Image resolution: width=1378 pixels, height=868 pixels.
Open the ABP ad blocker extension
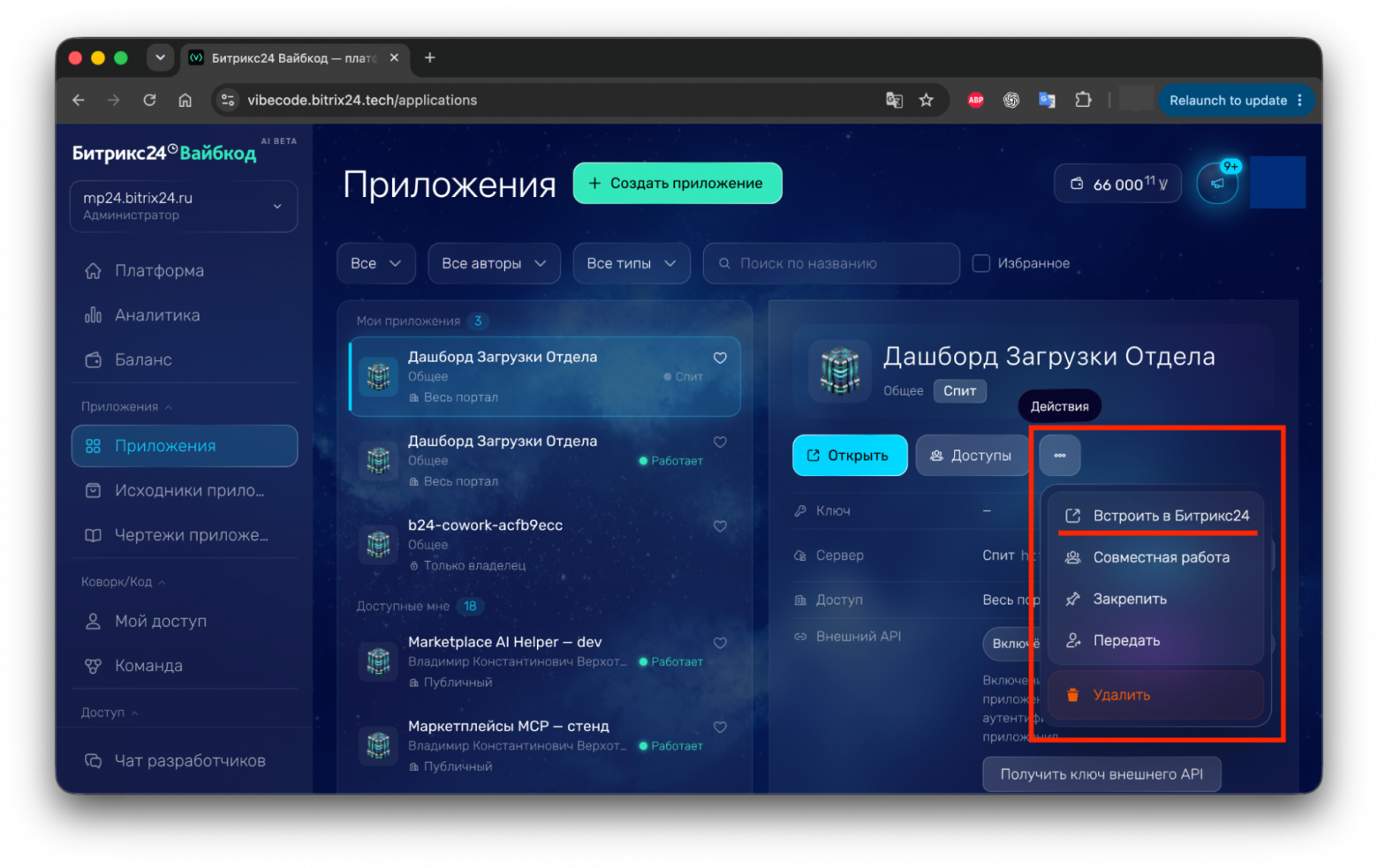(x=975, y=101)
